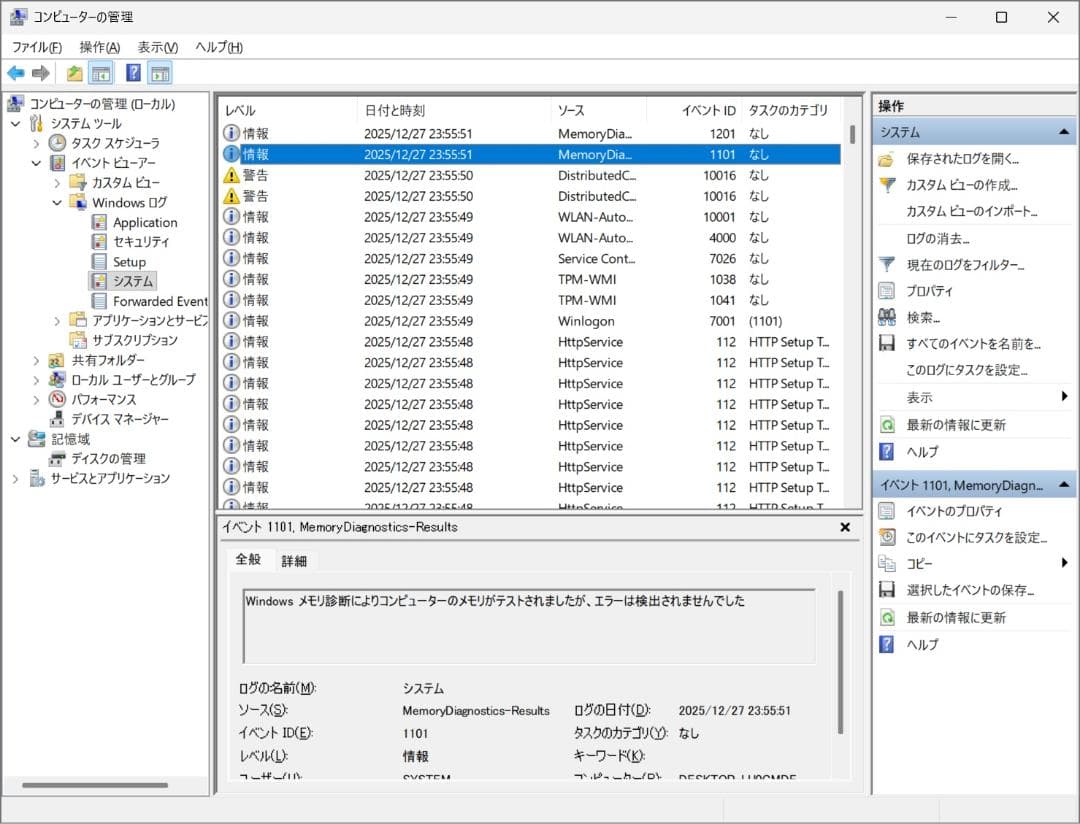Toggle the show/hide action pane toolbar icon

click(160, 73)
